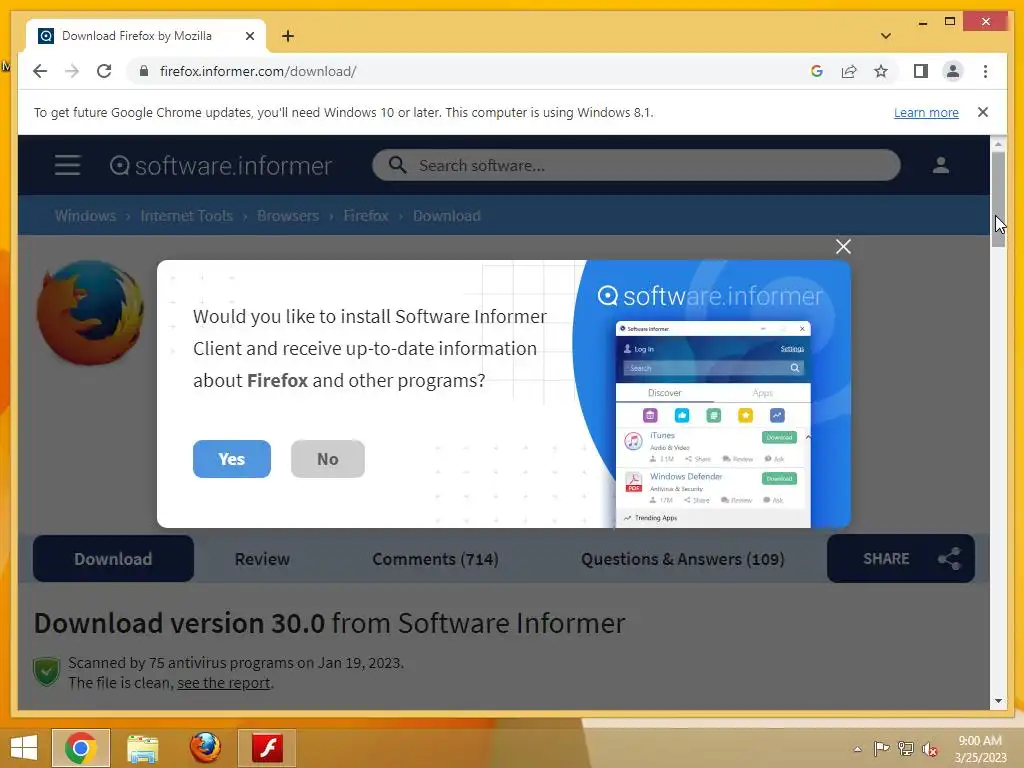The height and width of the screenshot is (768, 1024).
Task: Click the Chrome taskbar icon
Action: [x=81, y=748]
